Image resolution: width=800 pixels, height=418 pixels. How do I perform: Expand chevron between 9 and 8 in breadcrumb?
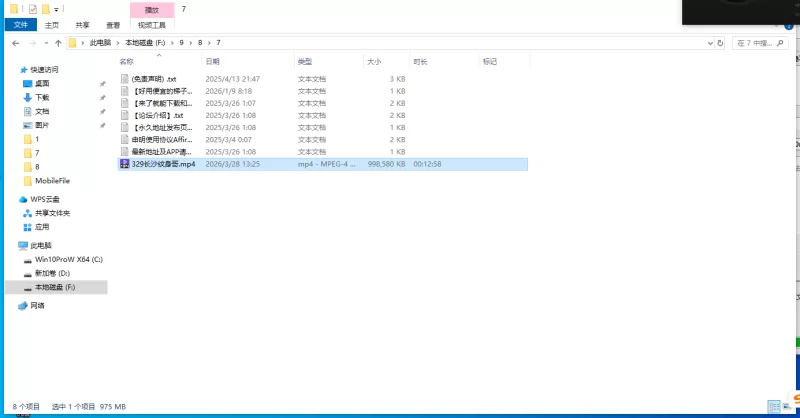coord(191,43)
